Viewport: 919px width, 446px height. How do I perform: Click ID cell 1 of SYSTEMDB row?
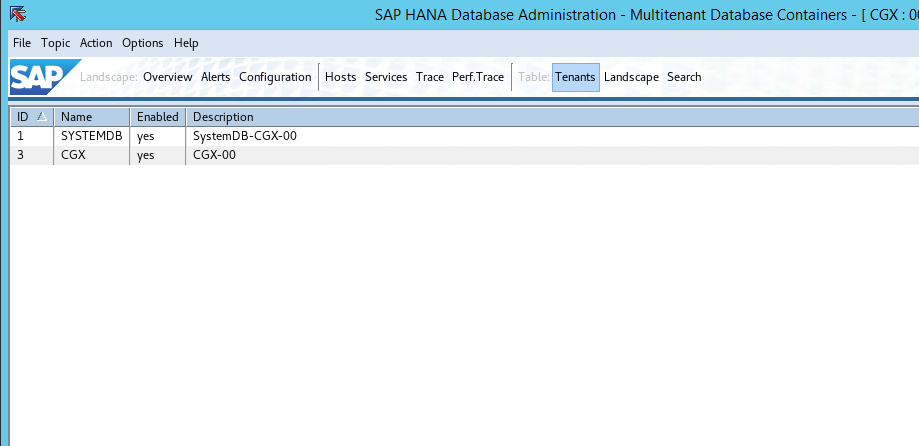tap(32, 136)
